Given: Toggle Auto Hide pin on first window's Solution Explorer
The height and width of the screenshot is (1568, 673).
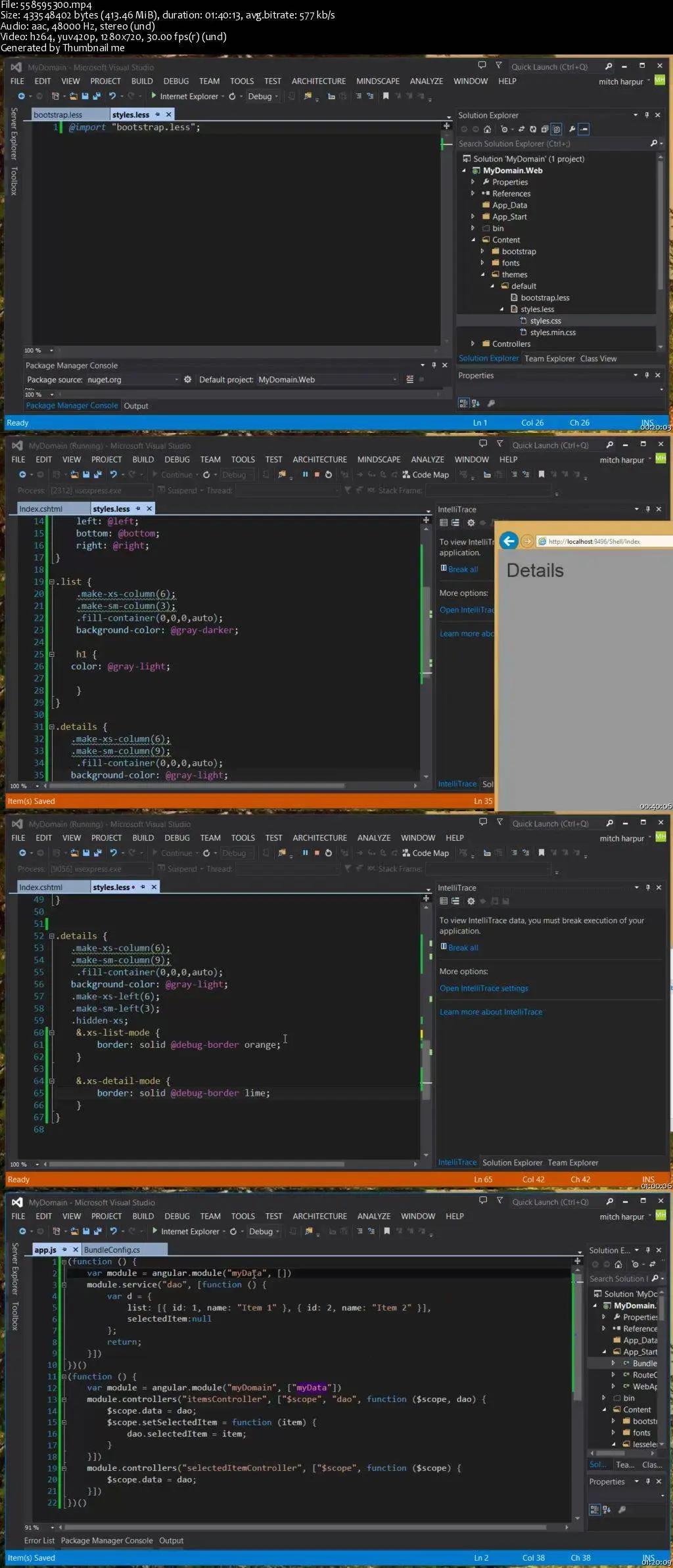Looking at the screenshot, I should (647, 115).
